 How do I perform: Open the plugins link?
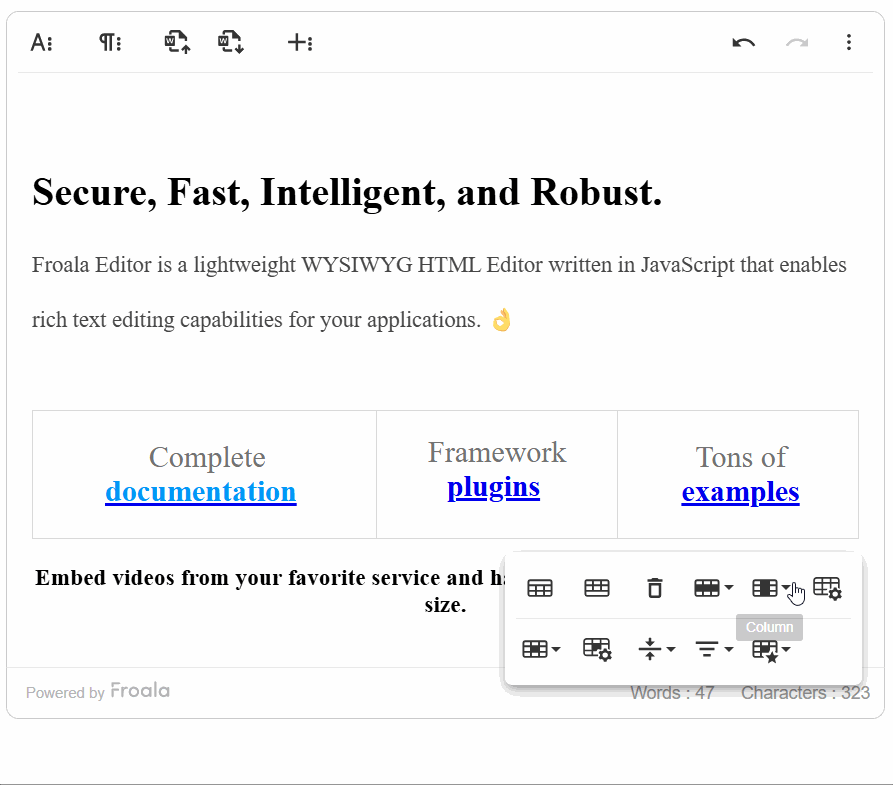point(493,488)
